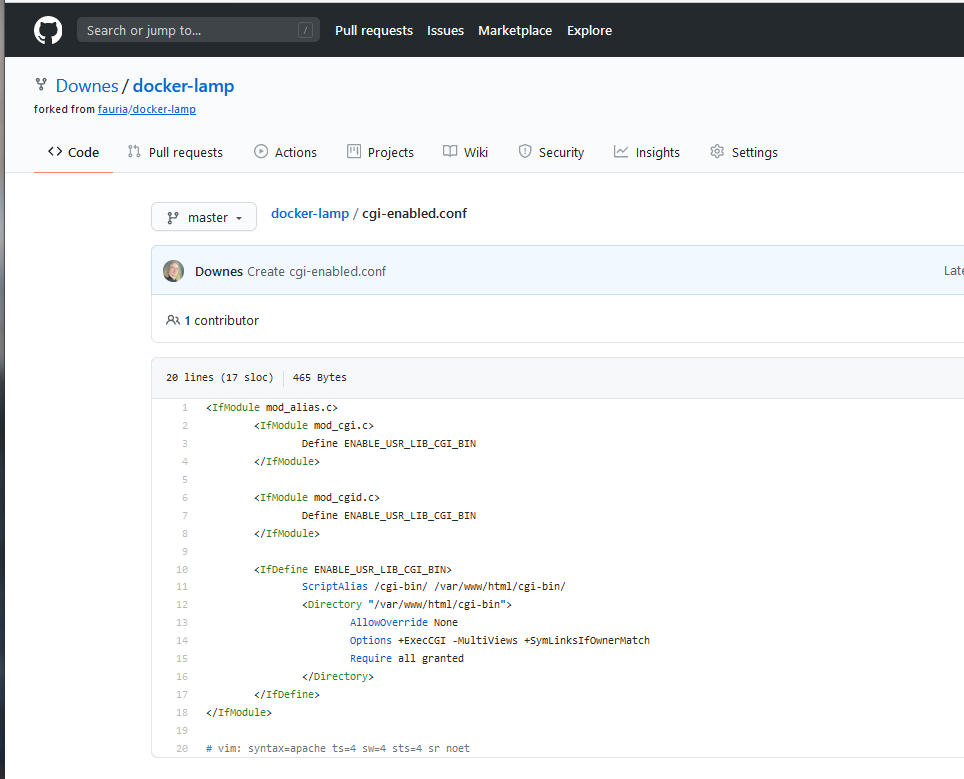Click code line IfModule mod_cgi.c

tap(314, 425)
